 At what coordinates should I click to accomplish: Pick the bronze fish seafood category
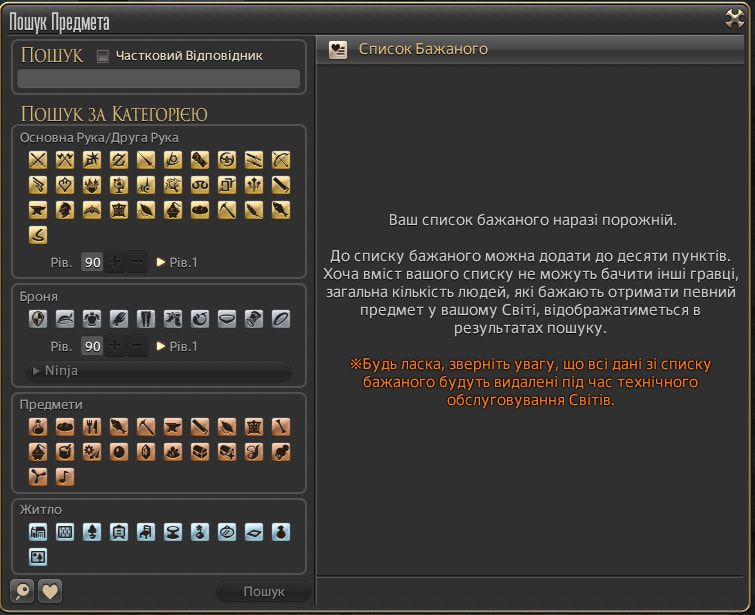[x=119, y=427]
